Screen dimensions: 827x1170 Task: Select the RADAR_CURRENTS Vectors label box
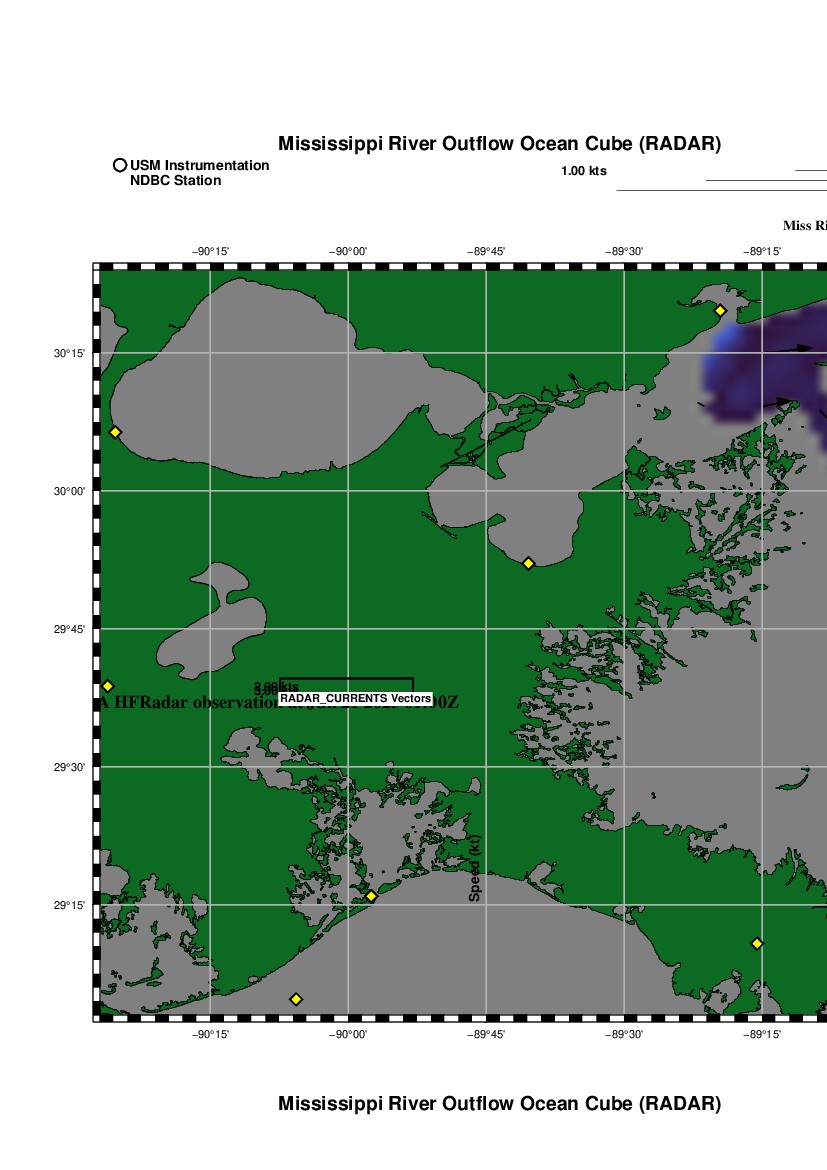[x=355, y=698]
